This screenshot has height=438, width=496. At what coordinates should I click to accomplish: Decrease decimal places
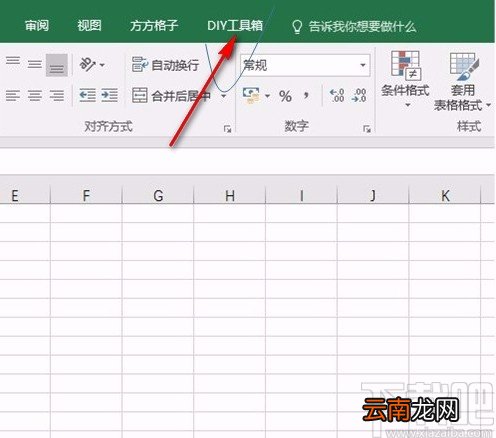click(x=359, y=96)
